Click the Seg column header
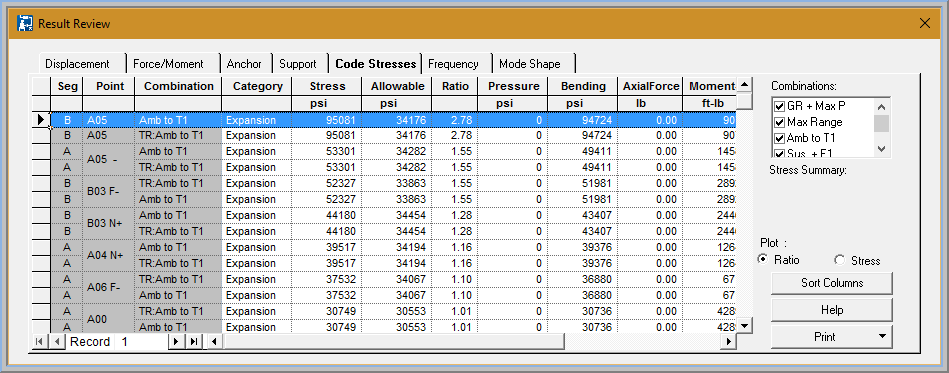Image resolution: width=949 pixels, height=373 pixels. click(x=67, y=86)
